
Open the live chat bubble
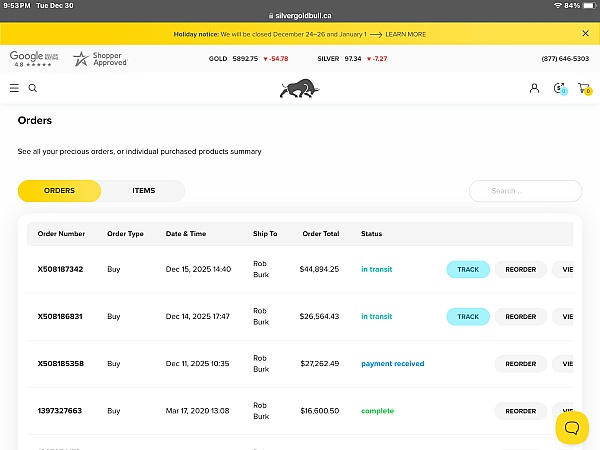pos(572,427)
